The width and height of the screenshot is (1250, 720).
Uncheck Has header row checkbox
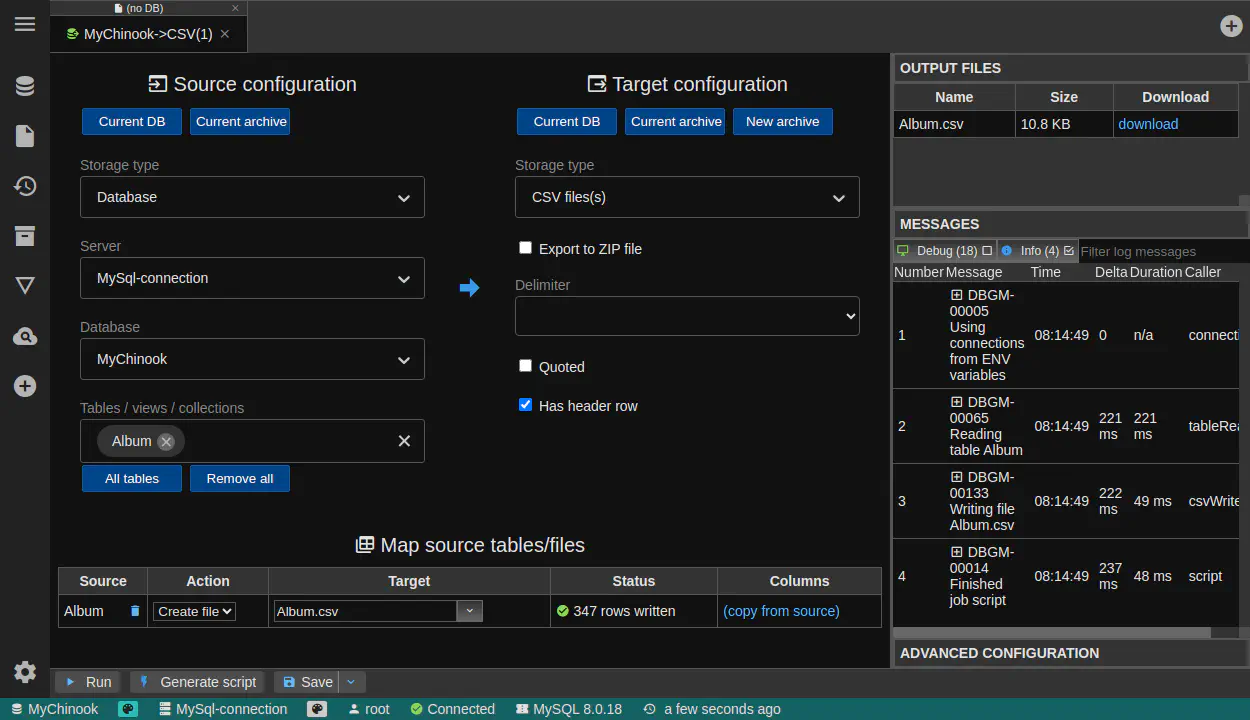pos(525,405)
